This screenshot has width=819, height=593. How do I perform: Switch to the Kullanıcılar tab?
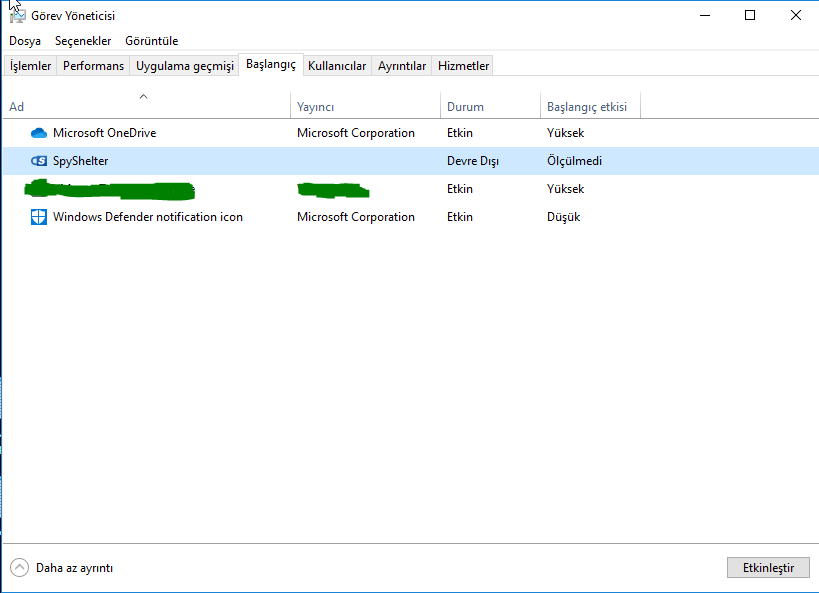click(337, 66)
